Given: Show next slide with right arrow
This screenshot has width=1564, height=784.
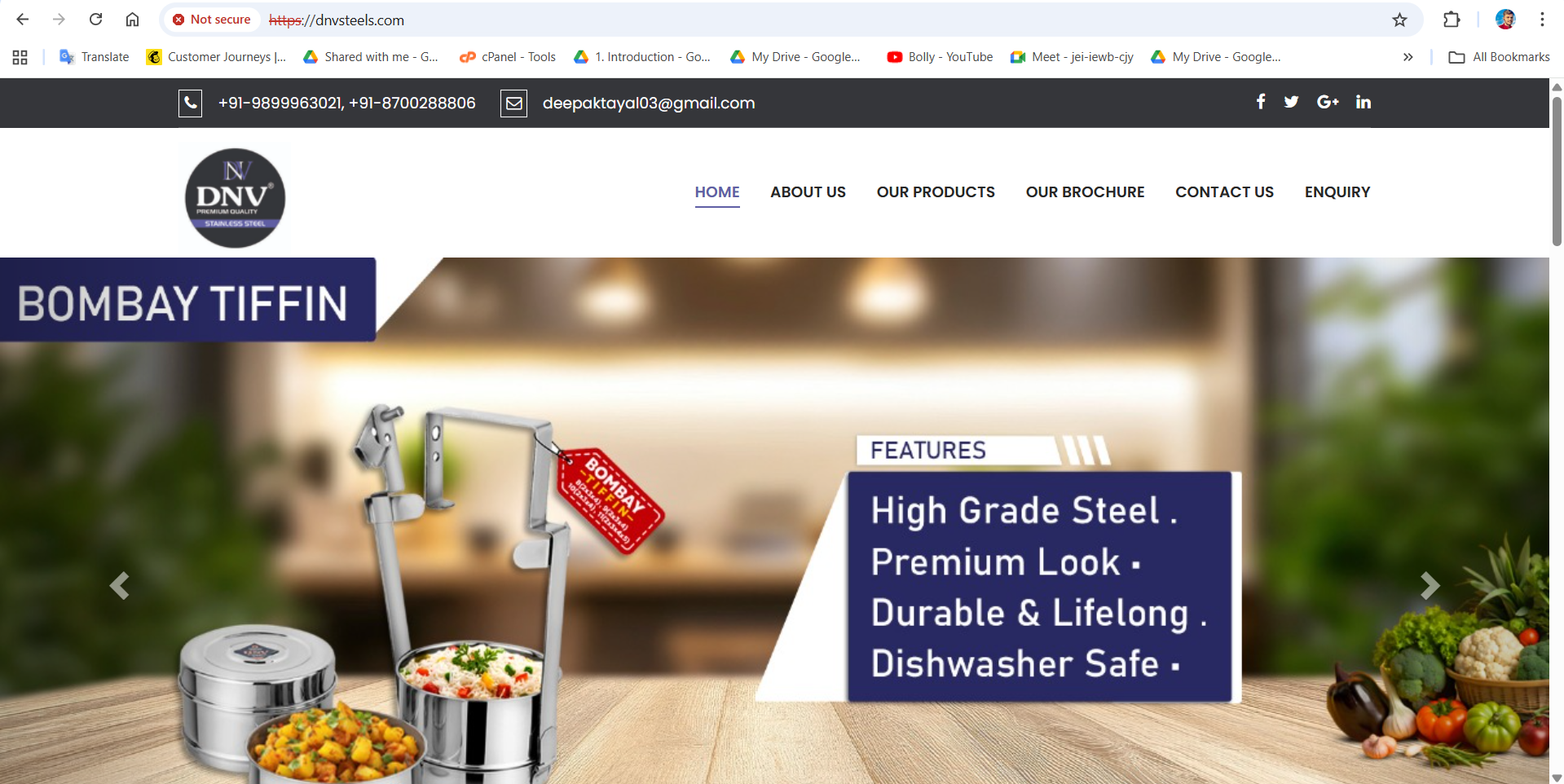Looking at the screenshot, I should pyautogui.click(x=1430, y=585).
